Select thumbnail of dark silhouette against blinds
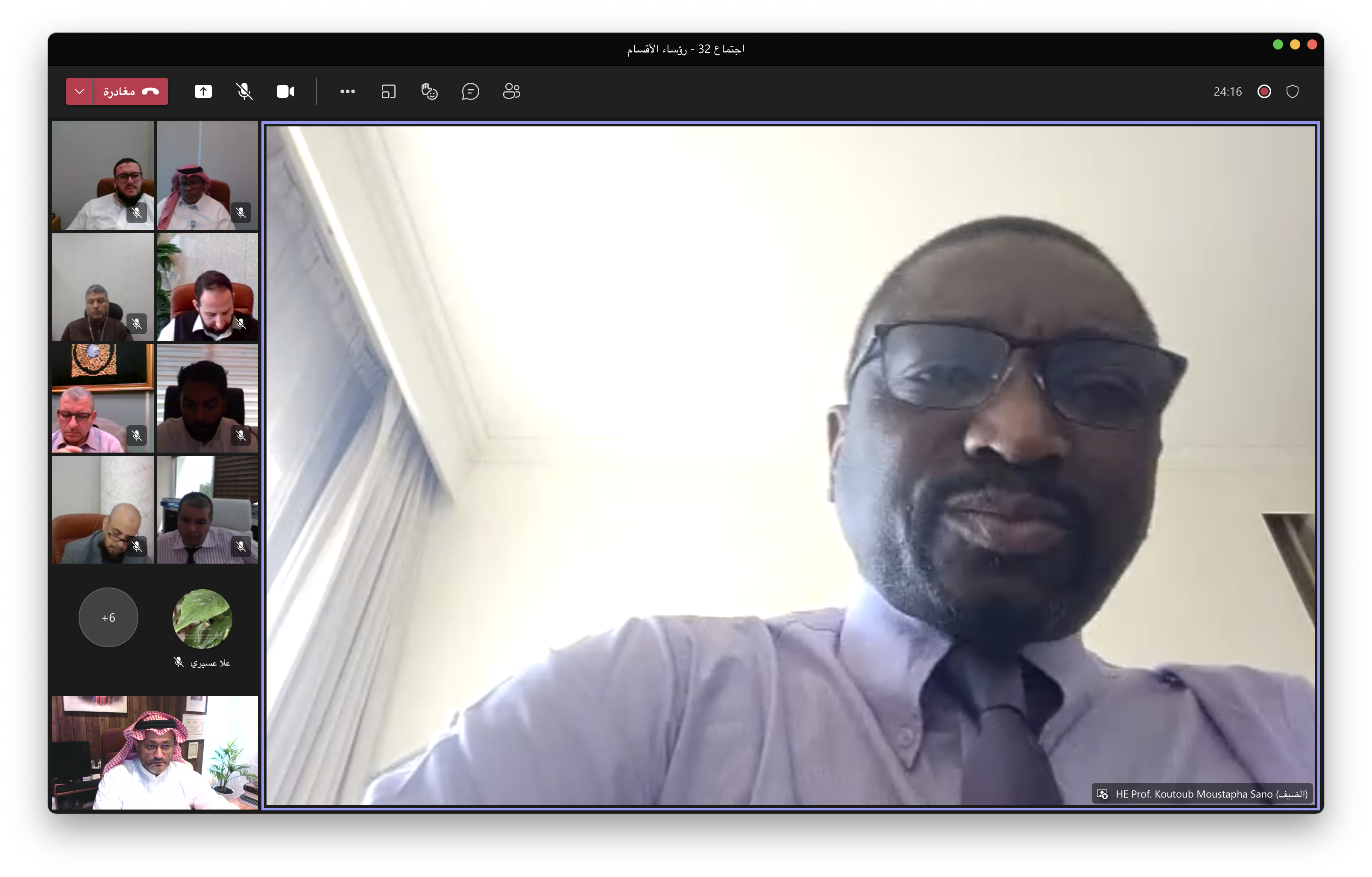 208,398
